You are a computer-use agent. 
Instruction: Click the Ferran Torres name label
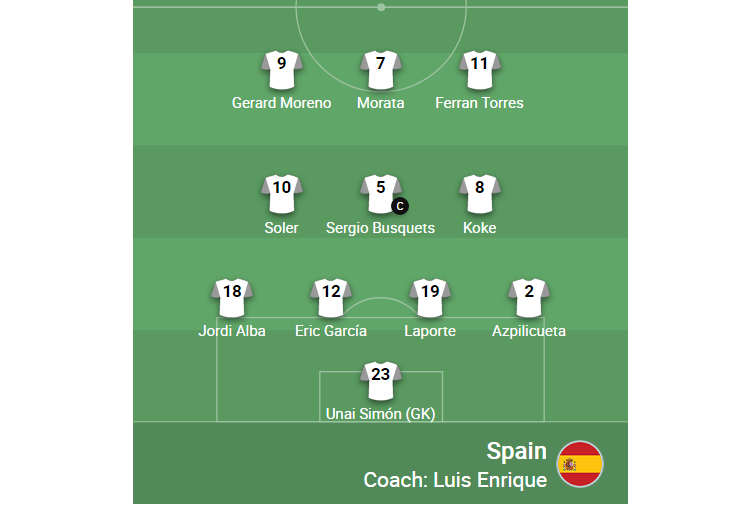click(x=479, y=103)
